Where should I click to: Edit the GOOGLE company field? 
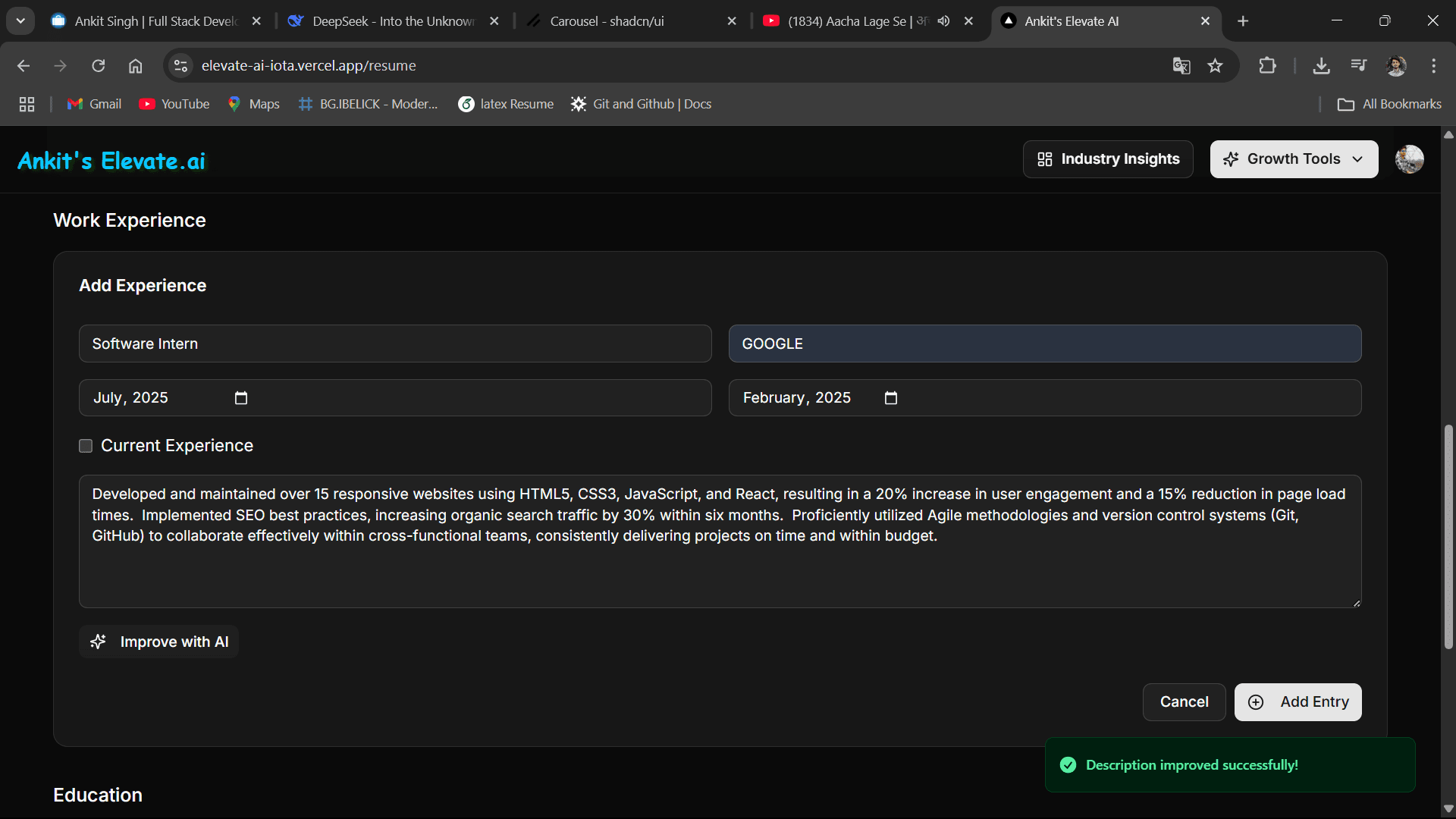click(1045, 344)
